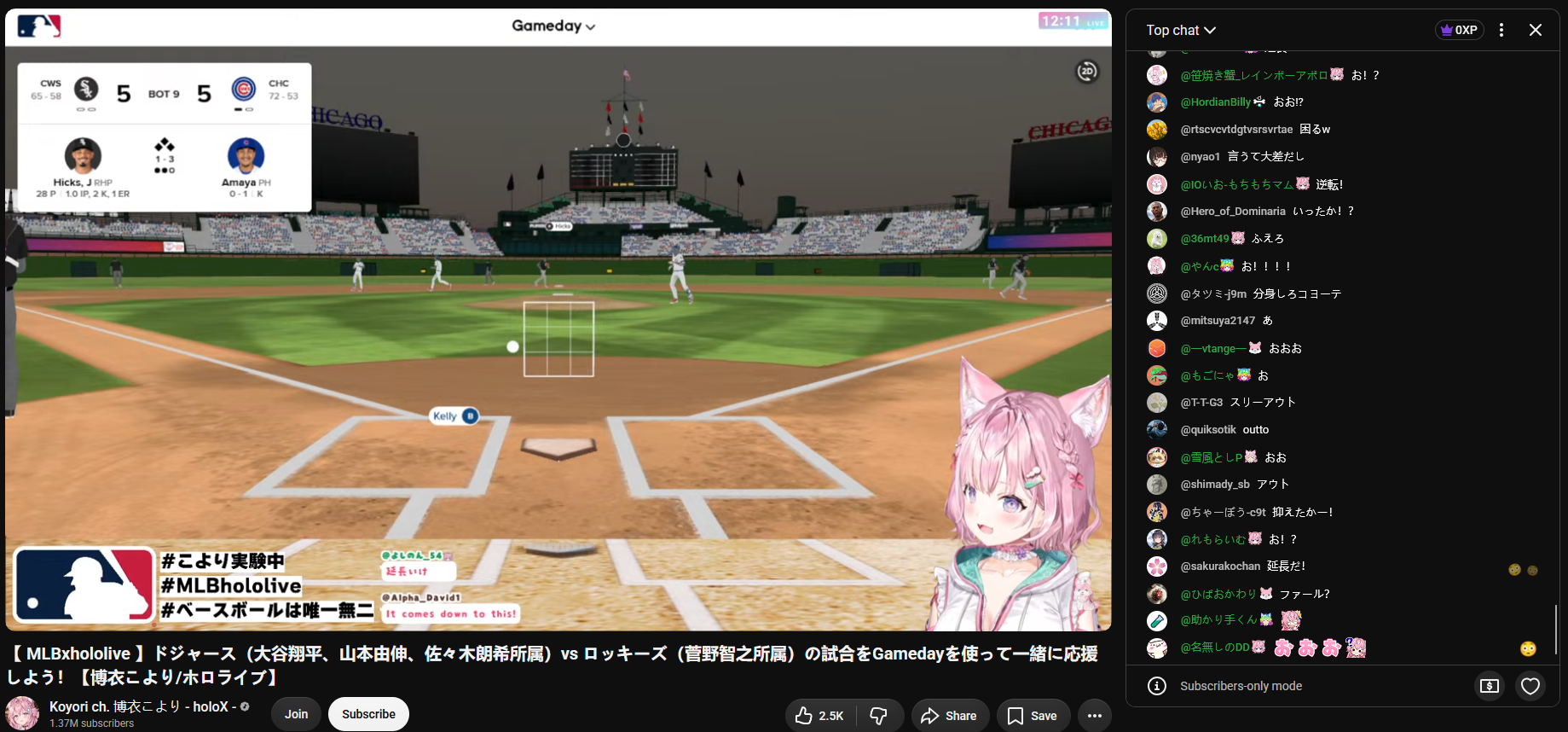This screenshot has height=732, width=1568.
Task: Click the avatar beside @rtscvcvtdgtvsrsvrtae
Action: click(1157, 130)
